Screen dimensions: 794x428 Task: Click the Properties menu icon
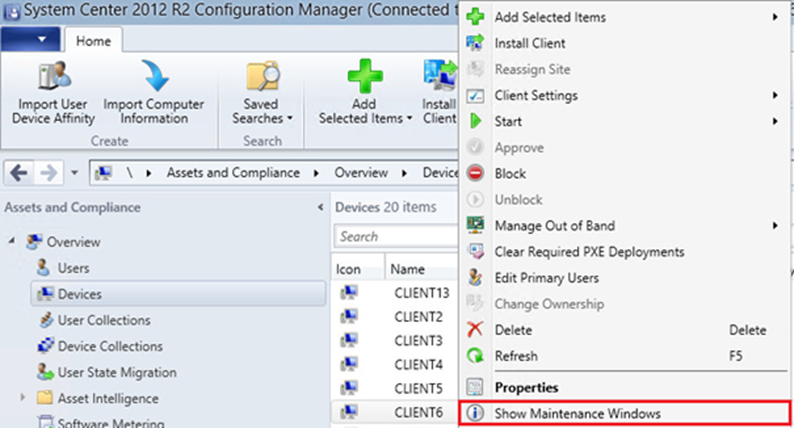(475, 387)
